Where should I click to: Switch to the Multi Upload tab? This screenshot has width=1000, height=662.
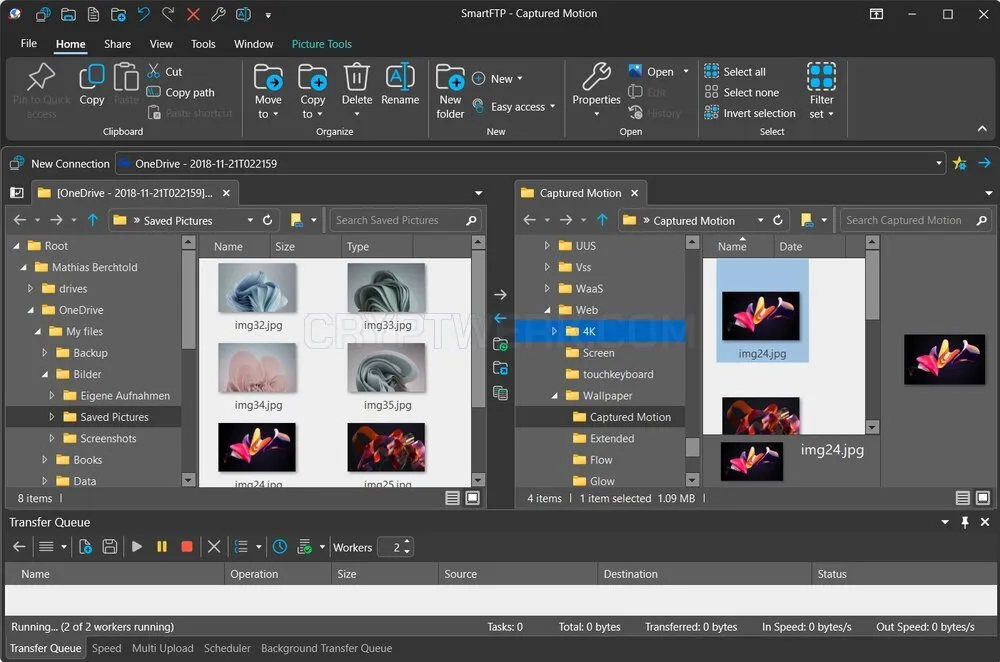tap(163, 648)
